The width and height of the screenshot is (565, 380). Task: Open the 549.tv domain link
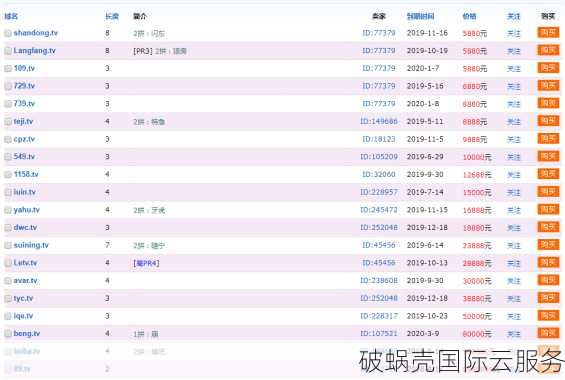point(24,157)
